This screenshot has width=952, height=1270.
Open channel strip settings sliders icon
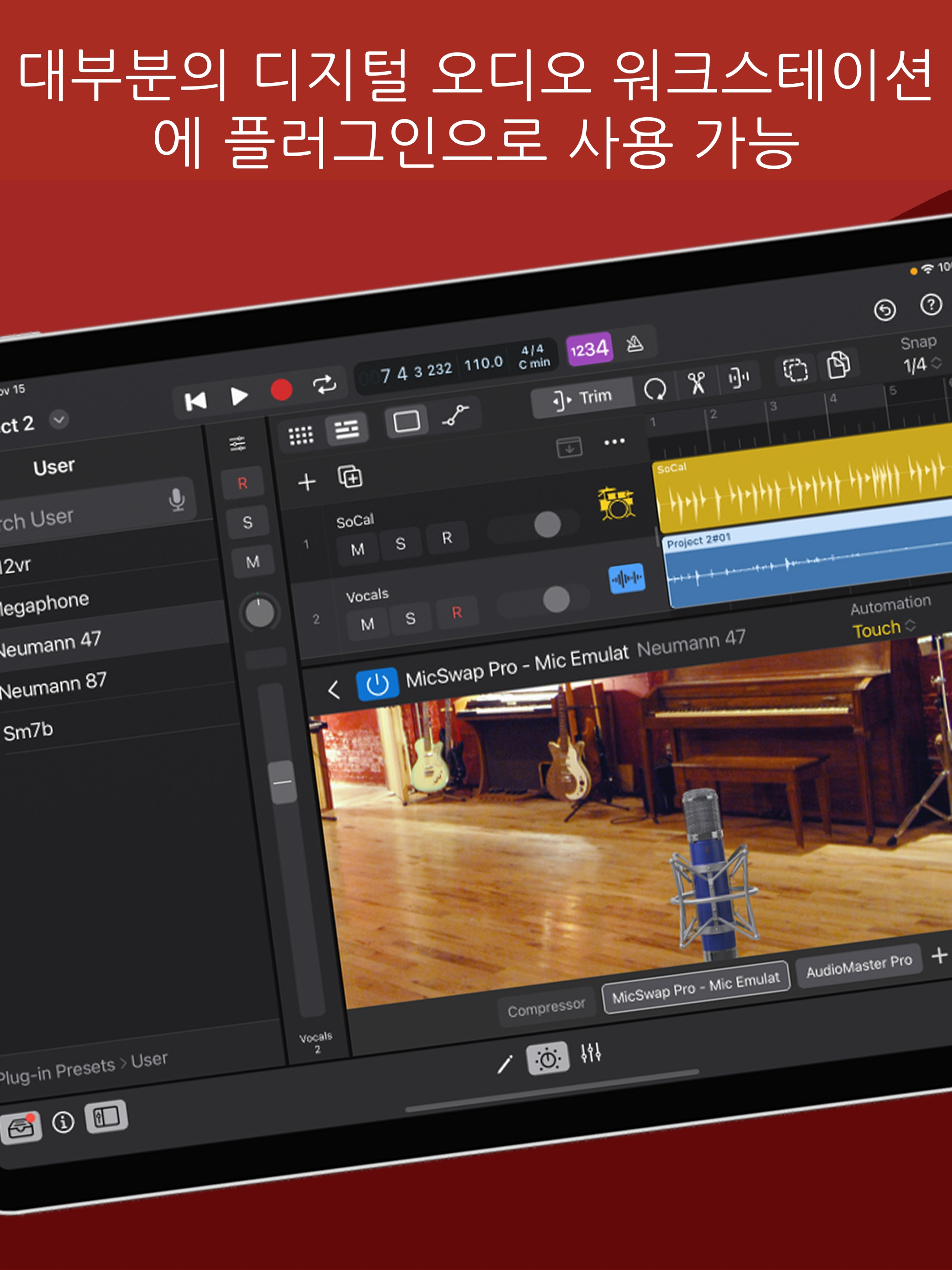[x=237, y=444]
